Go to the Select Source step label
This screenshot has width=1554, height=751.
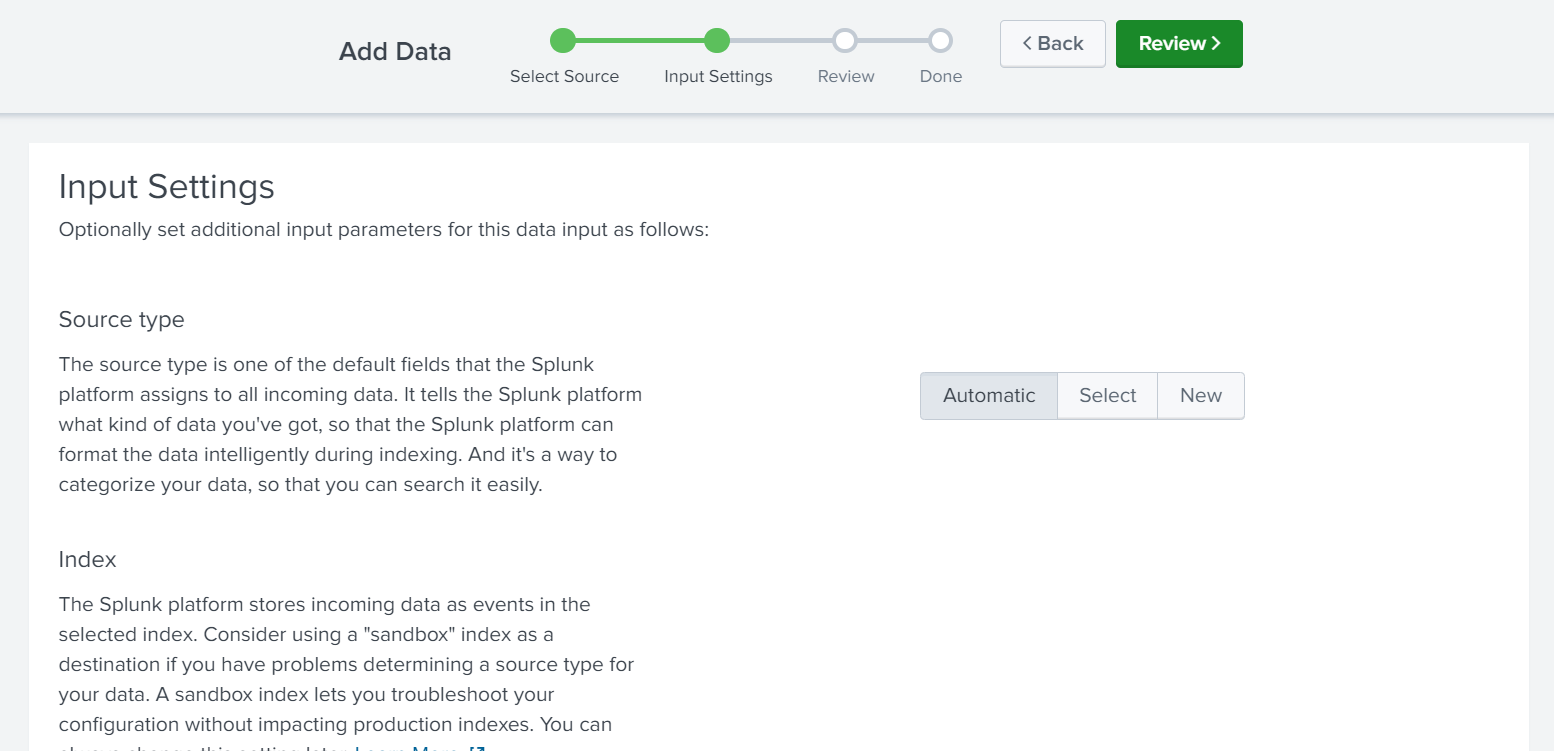pos(564,77)
